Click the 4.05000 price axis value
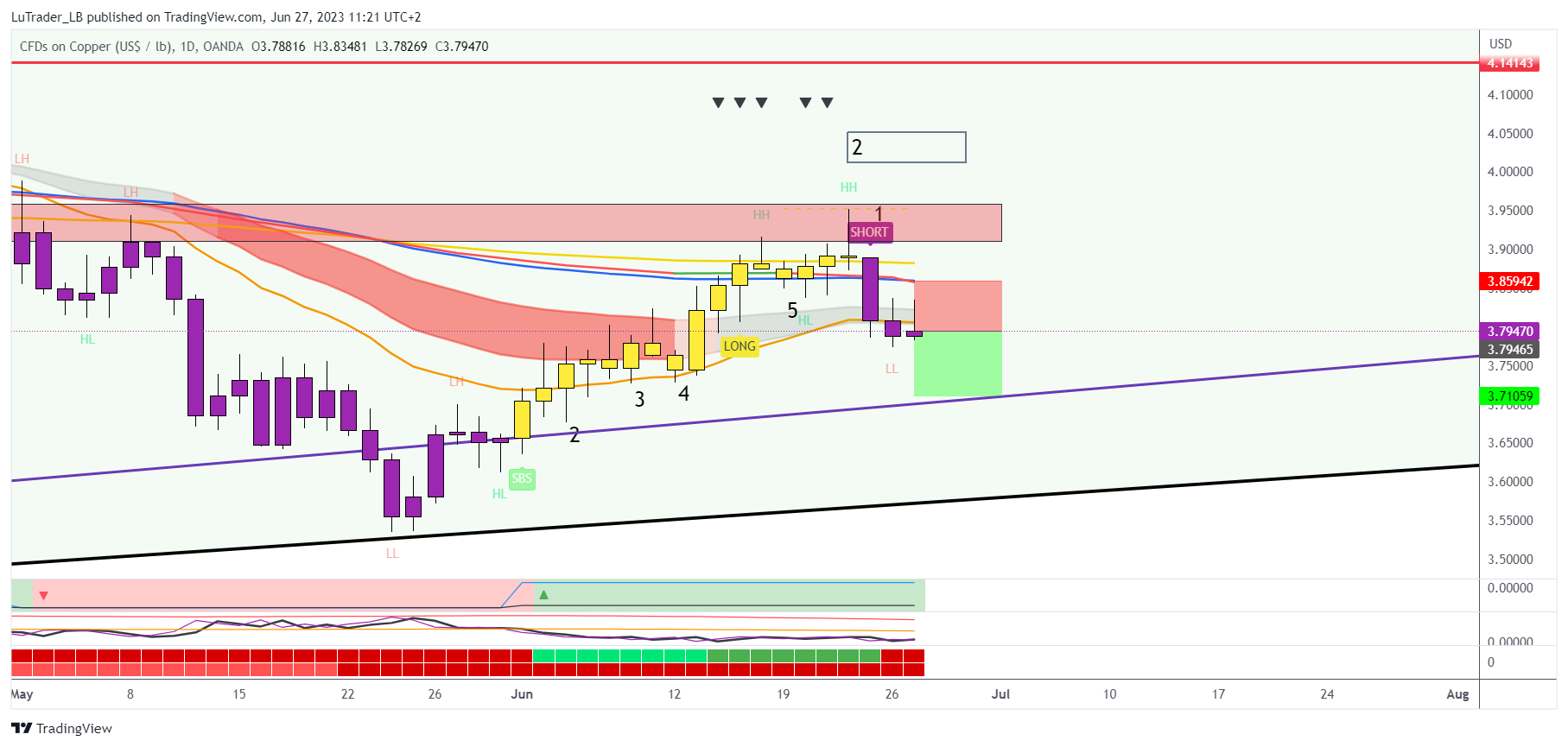This screenshot has width=1568, height=747. 1510,134
